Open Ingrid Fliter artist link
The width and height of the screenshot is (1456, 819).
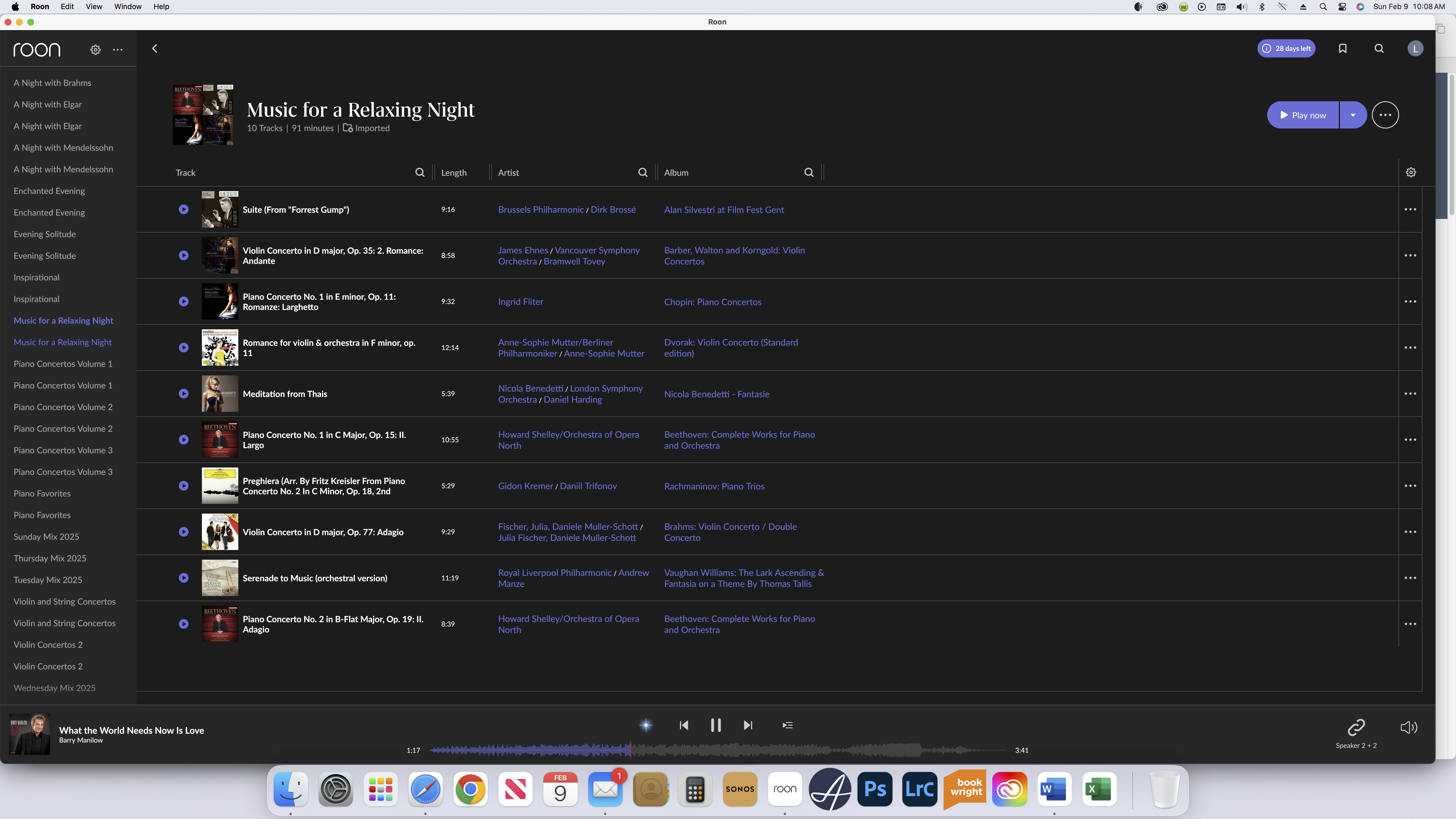click(521, 302)
